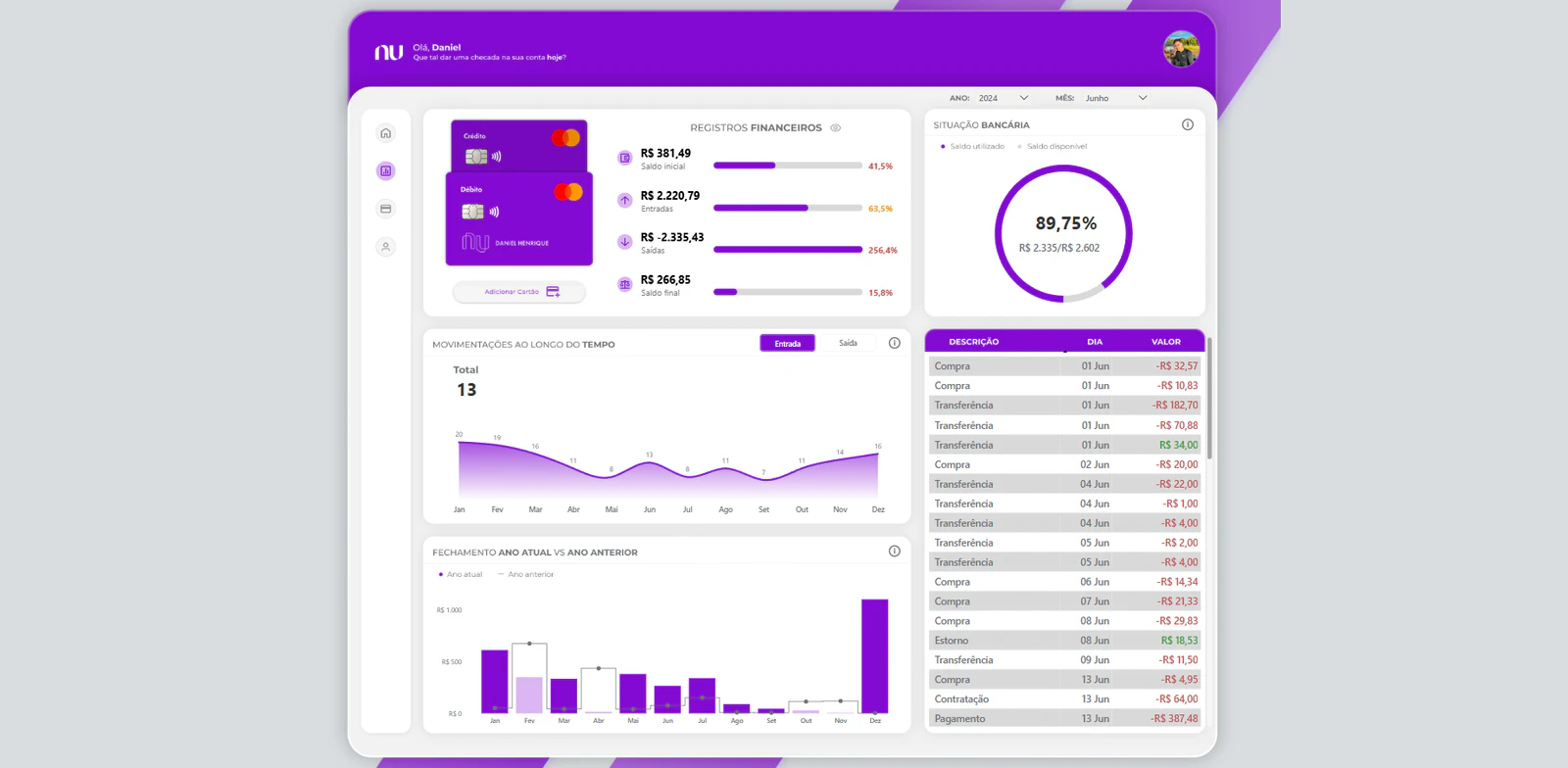The image size is (1568, 768).
Task: Click the Entradas 63,5% progress bar
Action: pyautogui.click(x=788, y=208)
